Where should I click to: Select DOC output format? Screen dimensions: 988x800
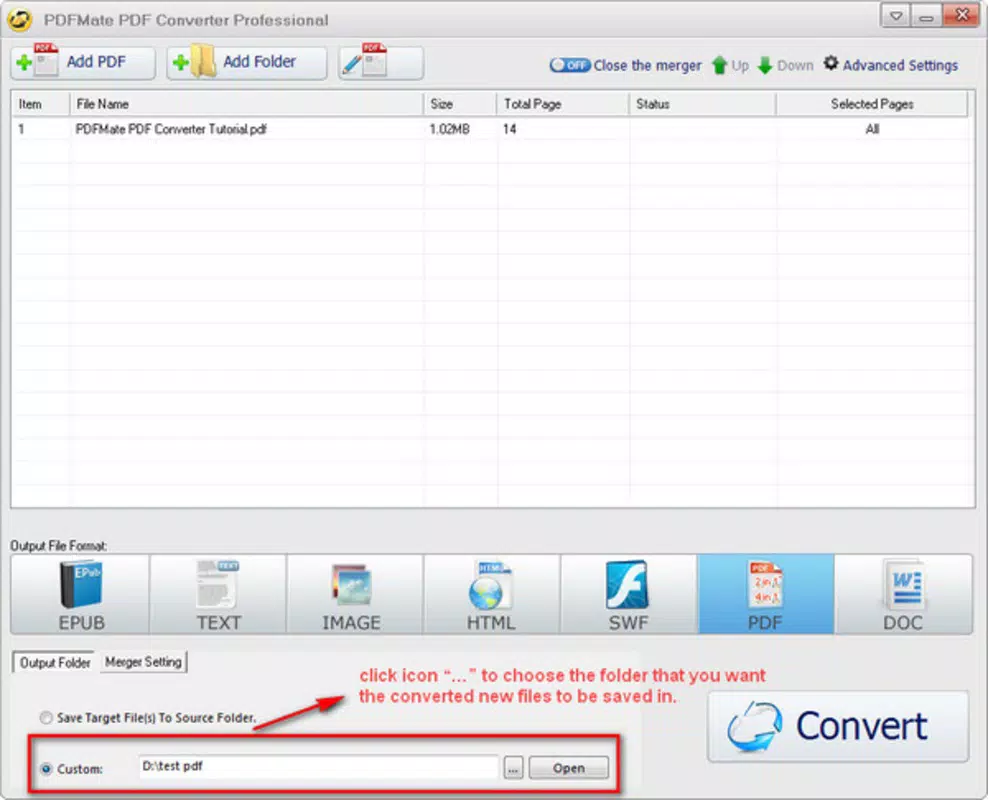pos(904,594)
